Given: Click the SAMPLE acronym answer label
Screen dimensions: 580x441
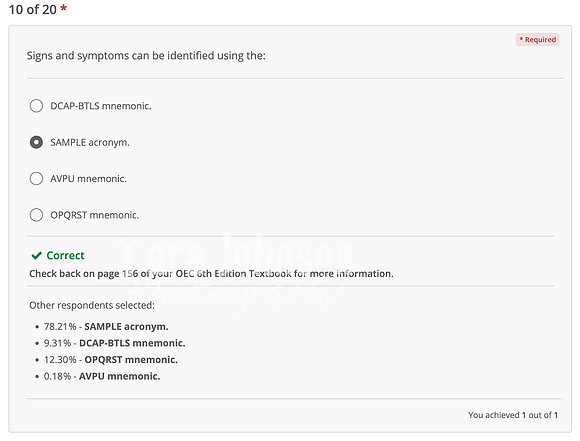Looking at the screenshot, I should click(90, 142).
